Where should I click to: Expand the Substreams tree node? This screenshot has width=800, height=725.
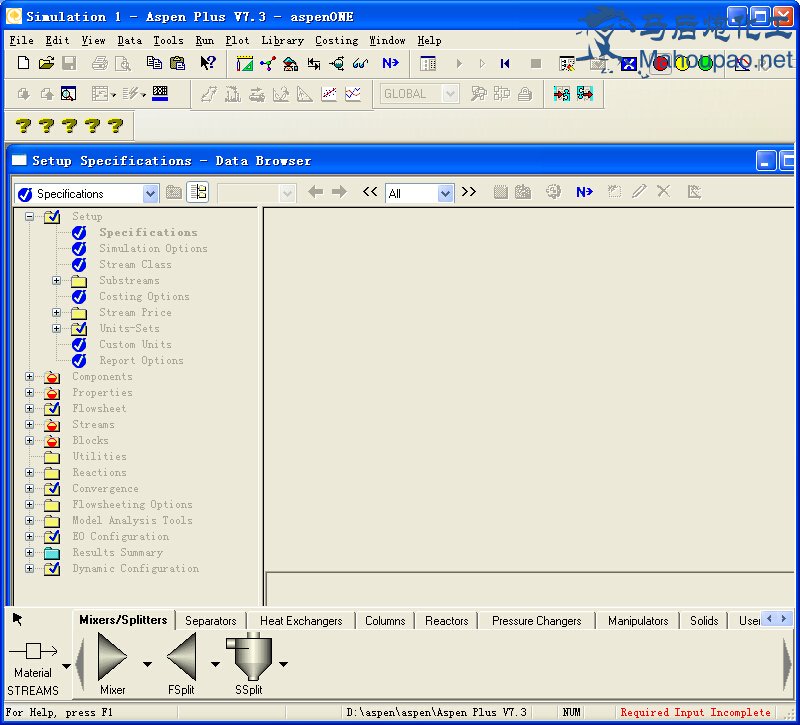tap(57, 281)
